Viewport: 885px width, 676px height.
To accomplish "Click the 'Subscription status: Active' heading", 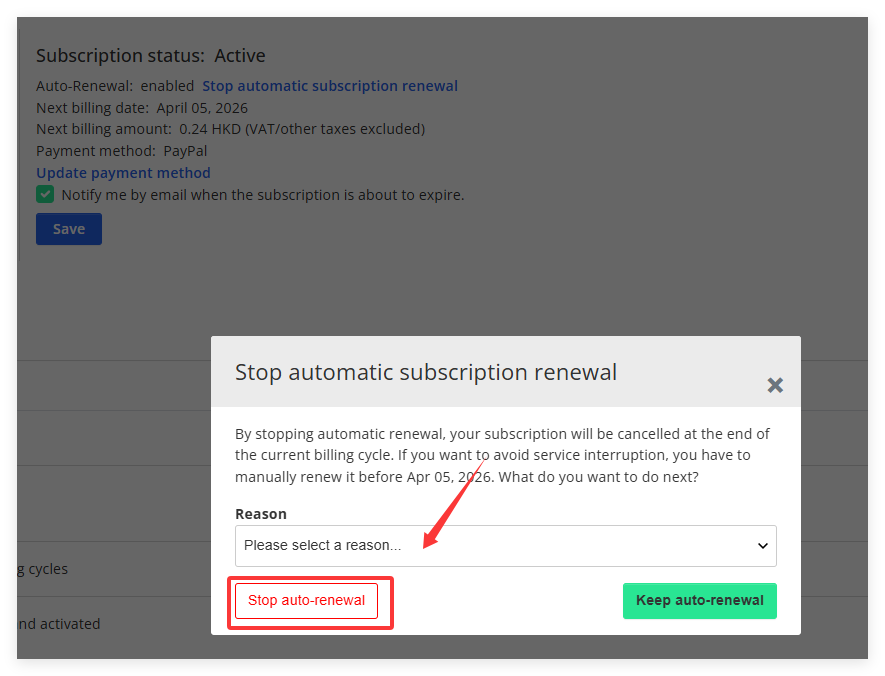I will pyautogui.click(x=151, y=56).
